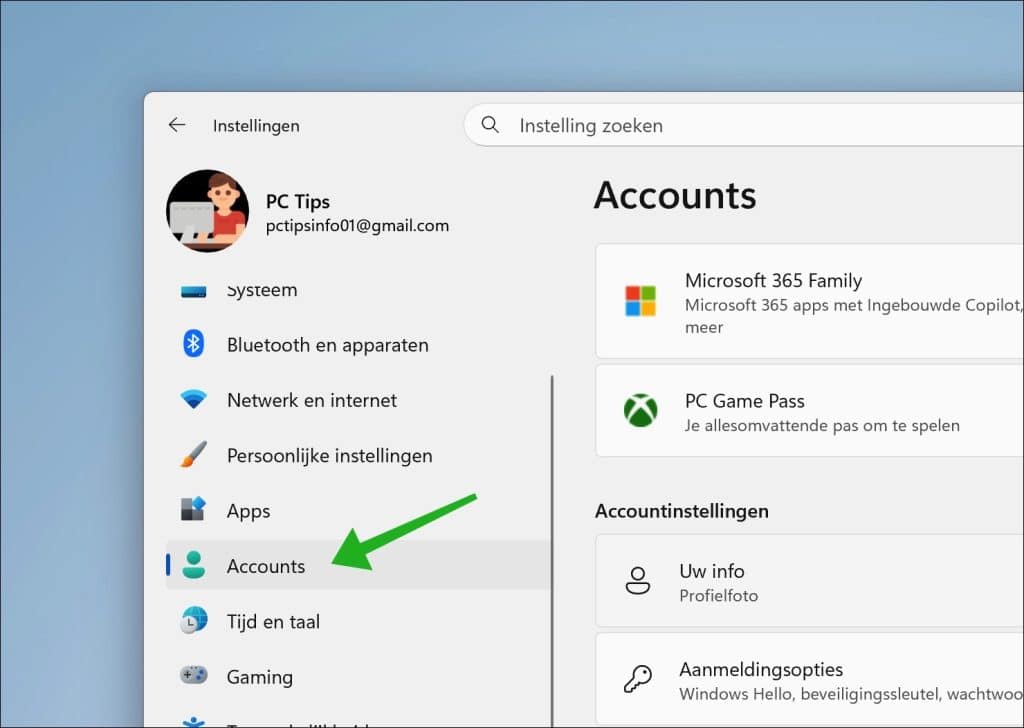Screen dimensions: 1024x728
Task: Click the search magnifier icon
Action: tap(490, 125)
